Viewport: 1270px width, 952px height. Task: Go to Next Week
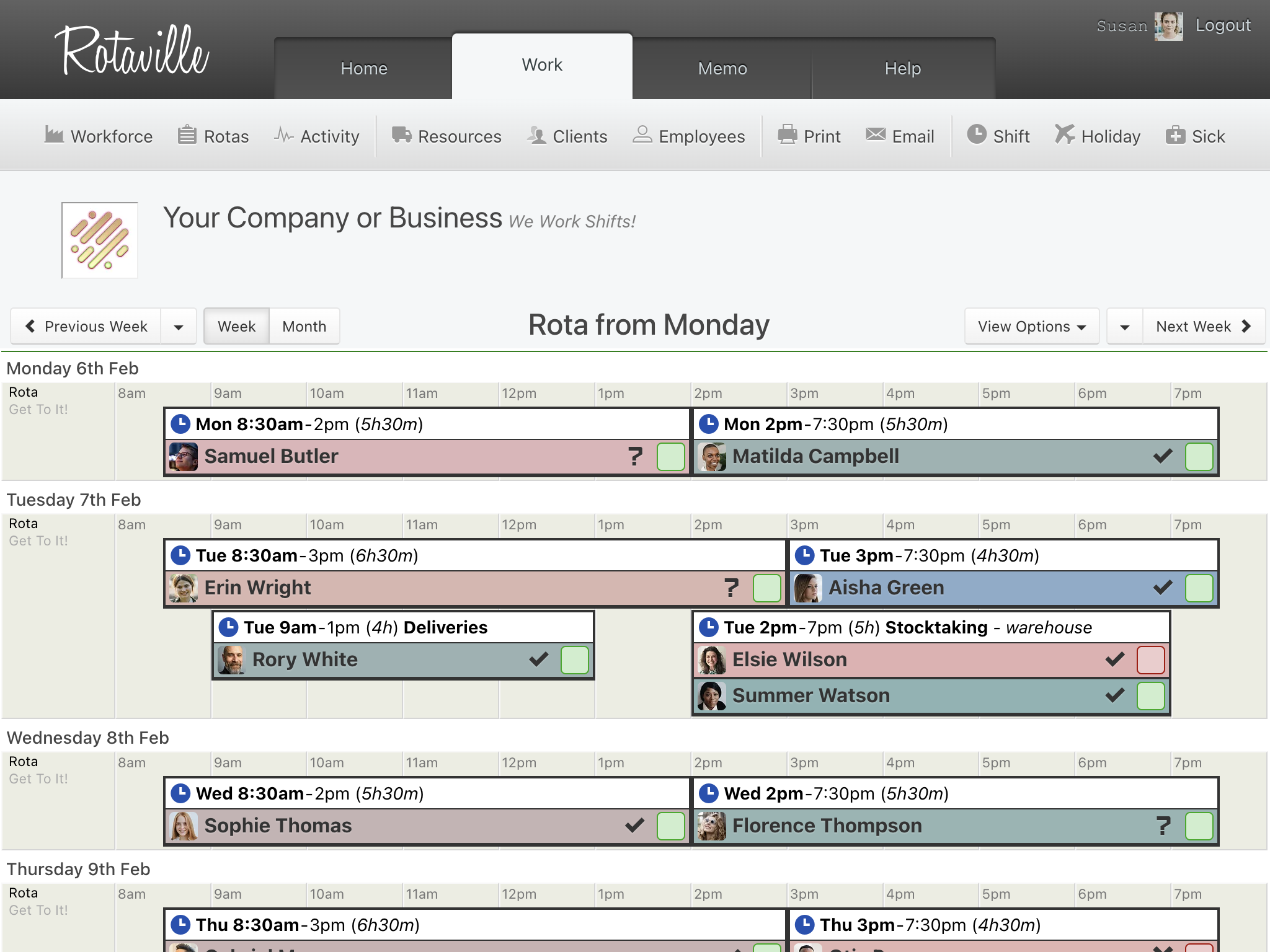(1204, 326)
